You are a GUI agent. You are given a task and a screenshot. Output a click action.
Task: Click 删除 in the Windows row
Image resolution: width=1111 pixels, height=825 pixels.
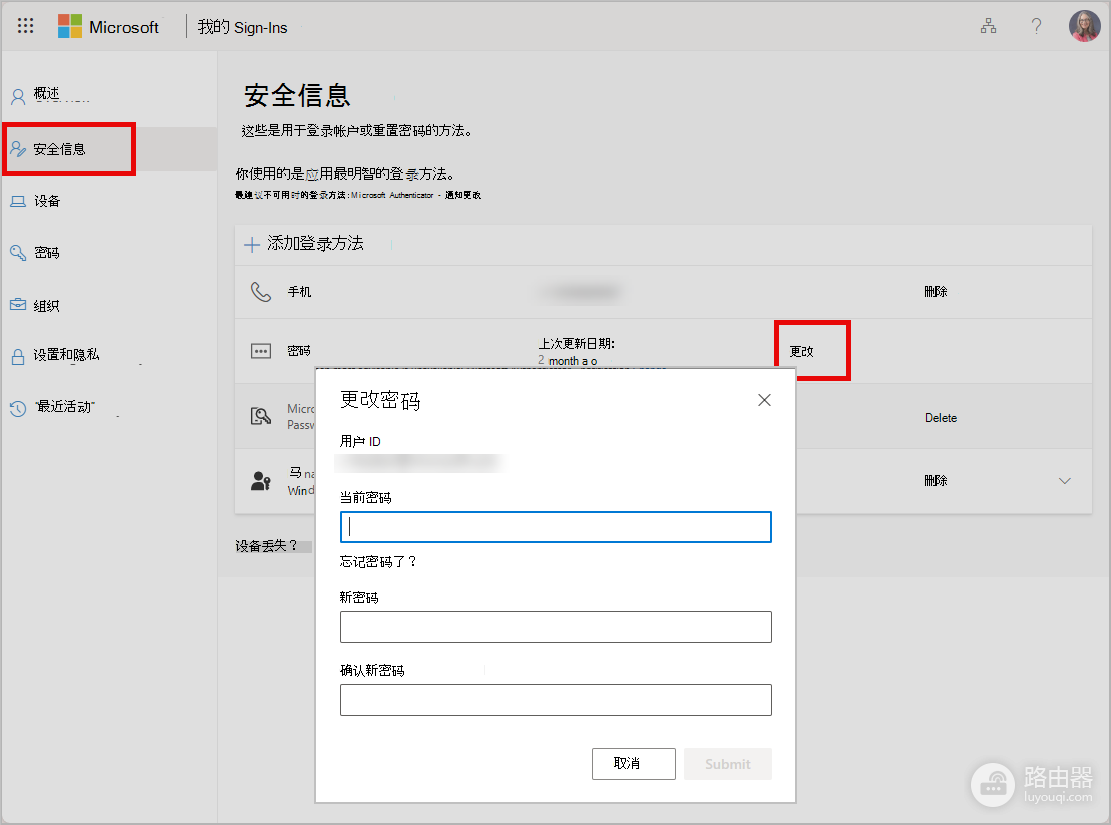tap(936, 481)
